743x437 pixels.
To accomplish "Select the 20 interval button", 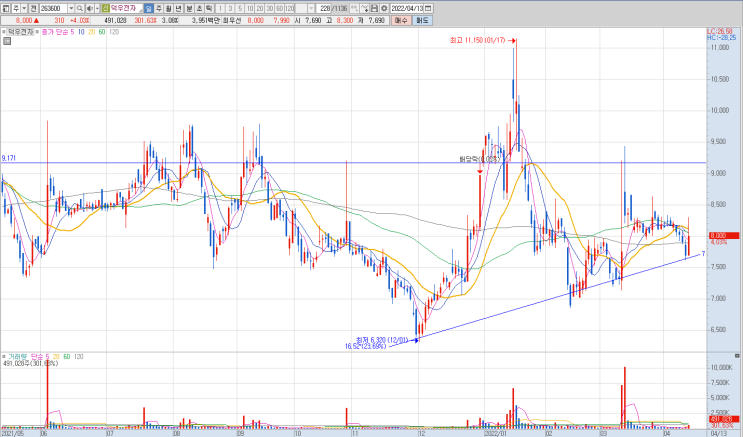I will click(260, 9).
